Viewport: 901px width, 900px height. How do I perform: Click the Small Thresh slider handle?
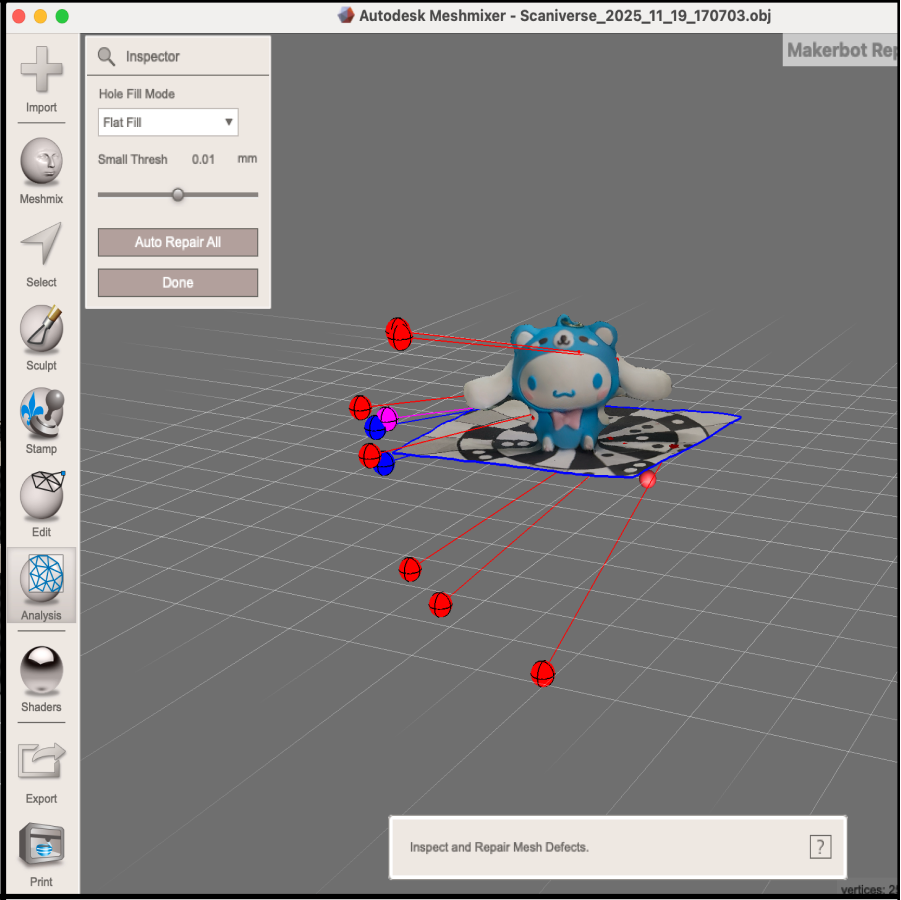tap(178, 195)
